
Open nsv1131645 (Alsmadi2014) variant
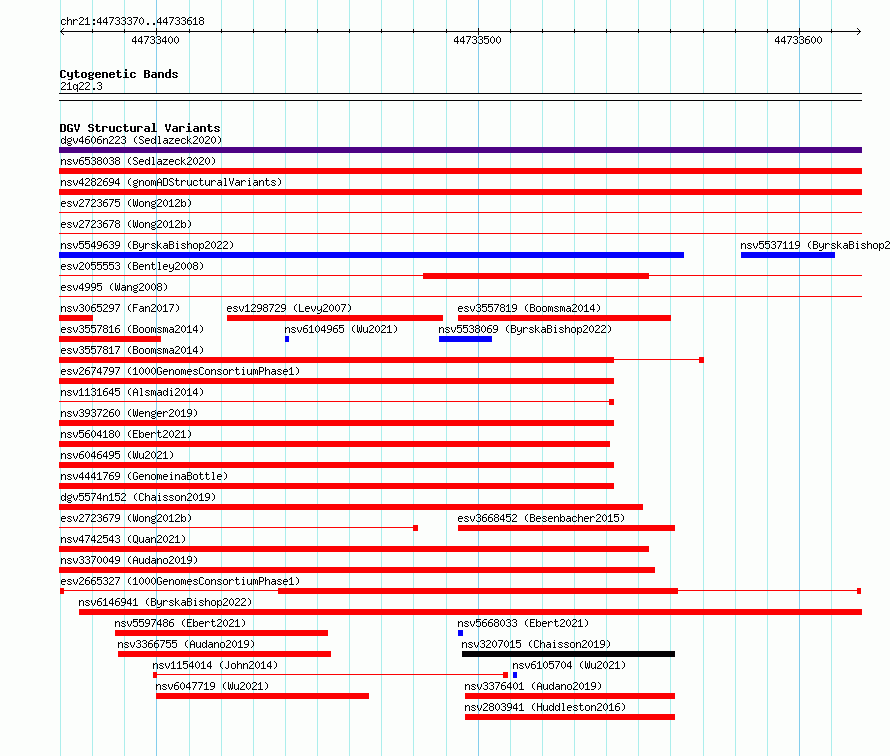[x=132, y=392]
